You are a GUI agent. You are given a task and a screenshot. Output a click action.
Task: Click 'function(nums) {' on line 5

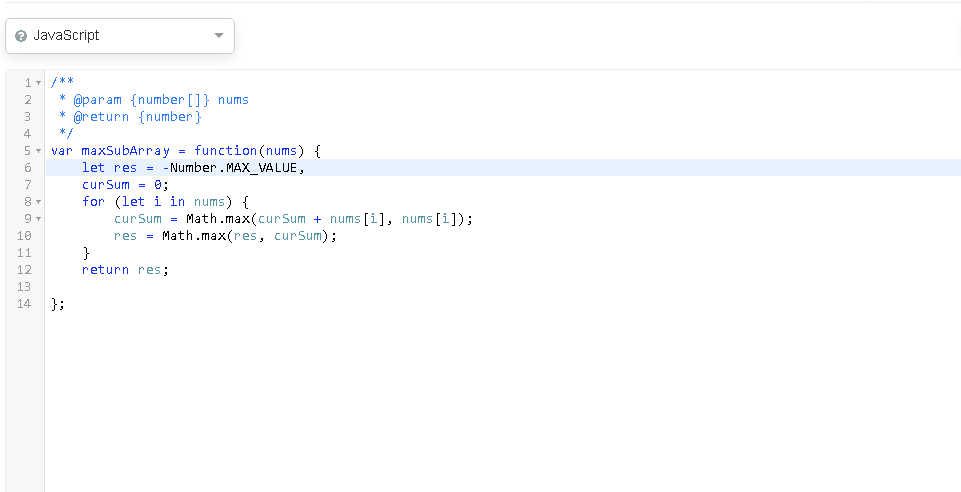257,151
